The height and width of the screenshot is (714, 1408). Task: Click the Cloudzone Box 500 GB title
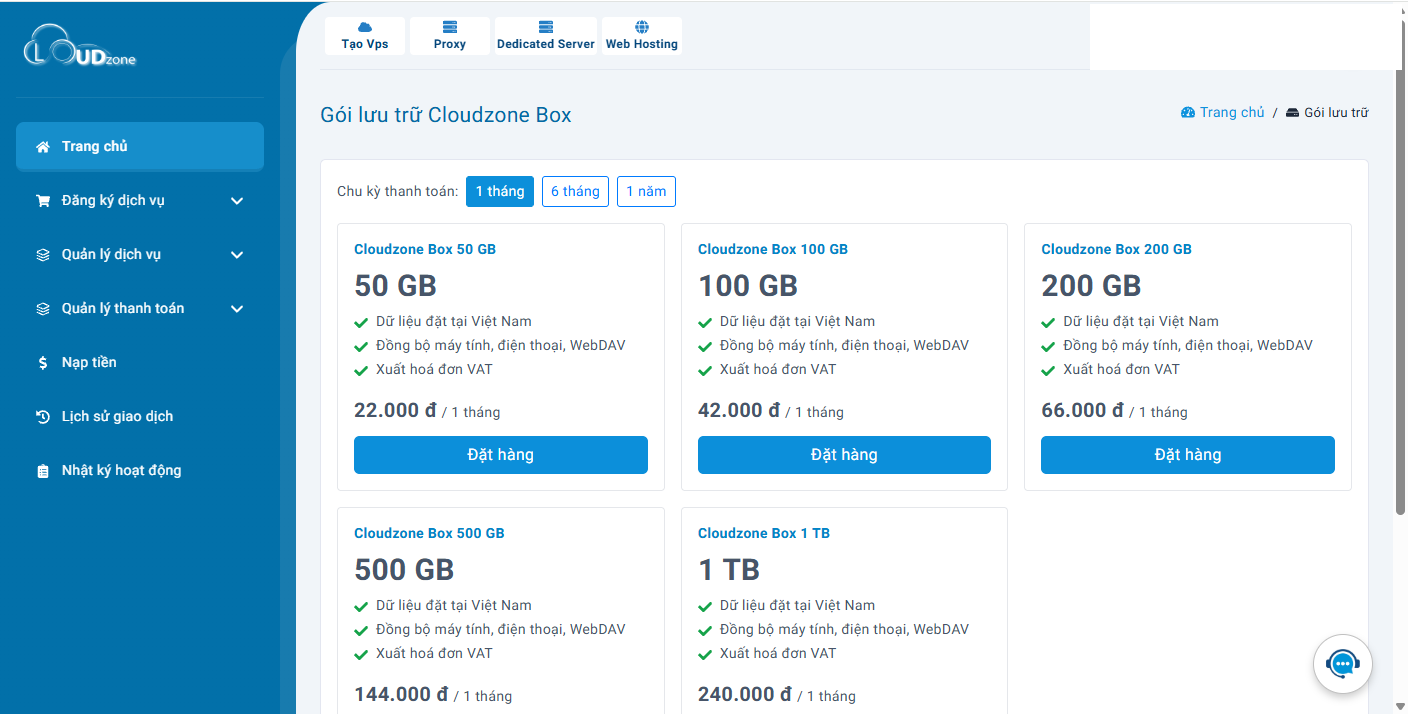point(429,533)
